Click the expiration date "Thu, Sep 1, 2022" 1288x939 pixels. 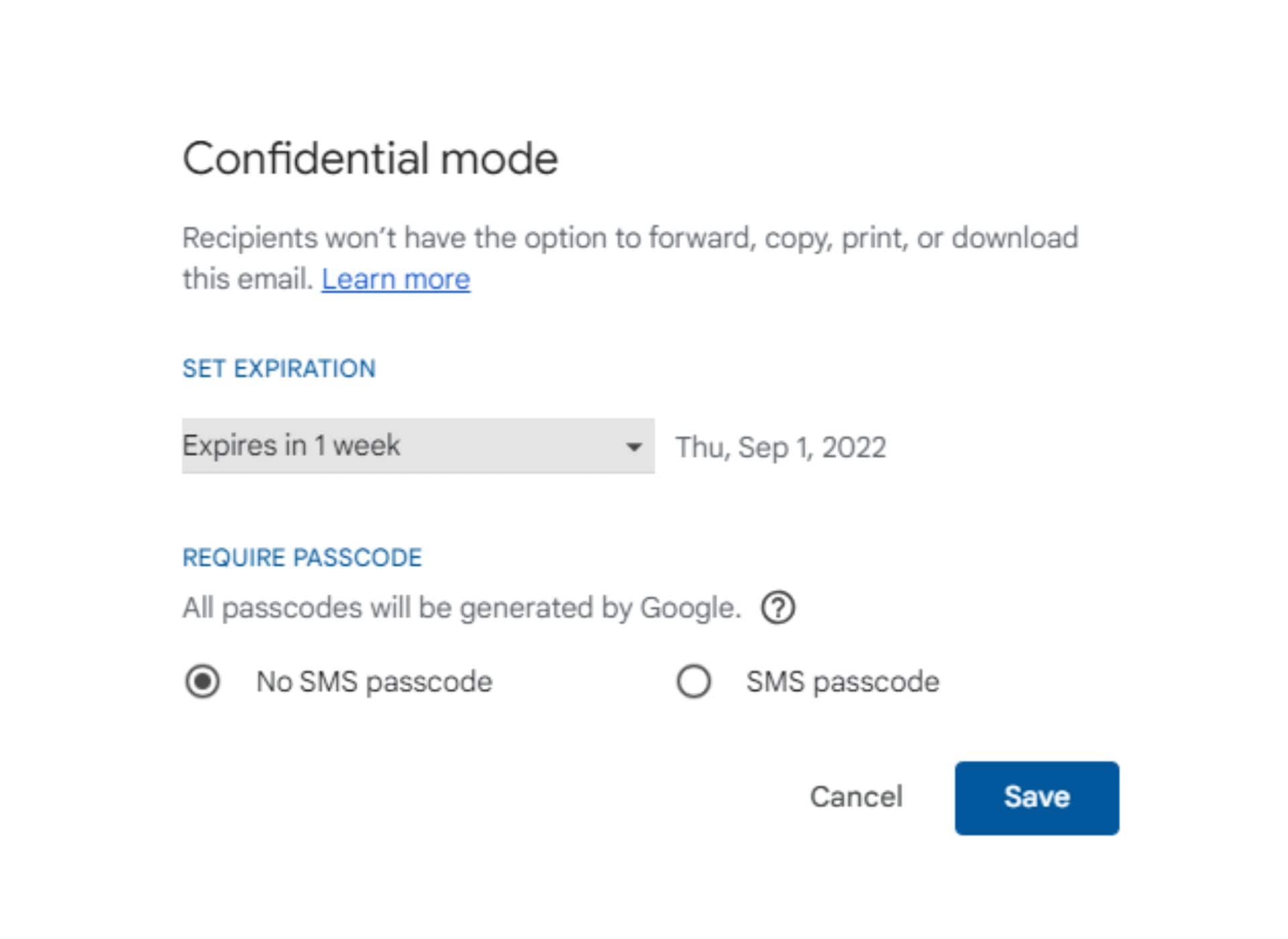(x=780, y=447)
